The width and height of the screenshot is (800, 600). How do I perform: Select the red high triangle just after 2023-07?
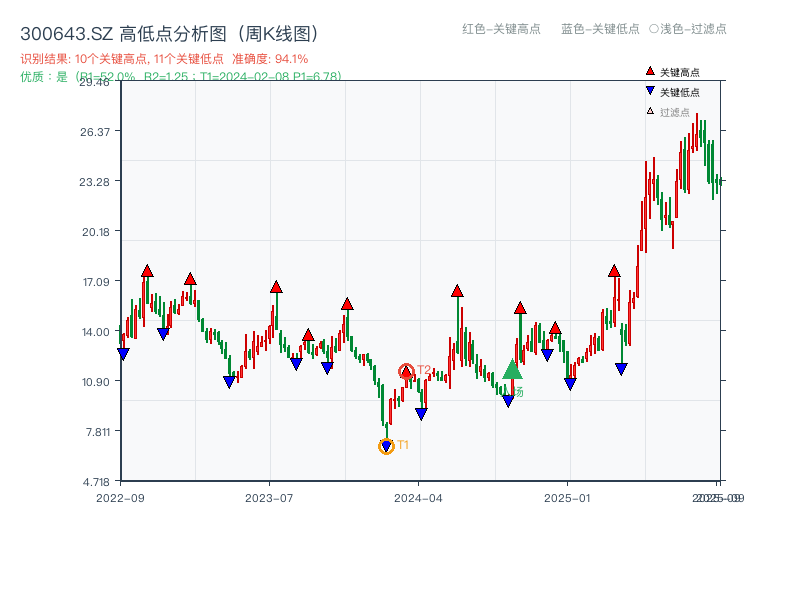[277, 287]
